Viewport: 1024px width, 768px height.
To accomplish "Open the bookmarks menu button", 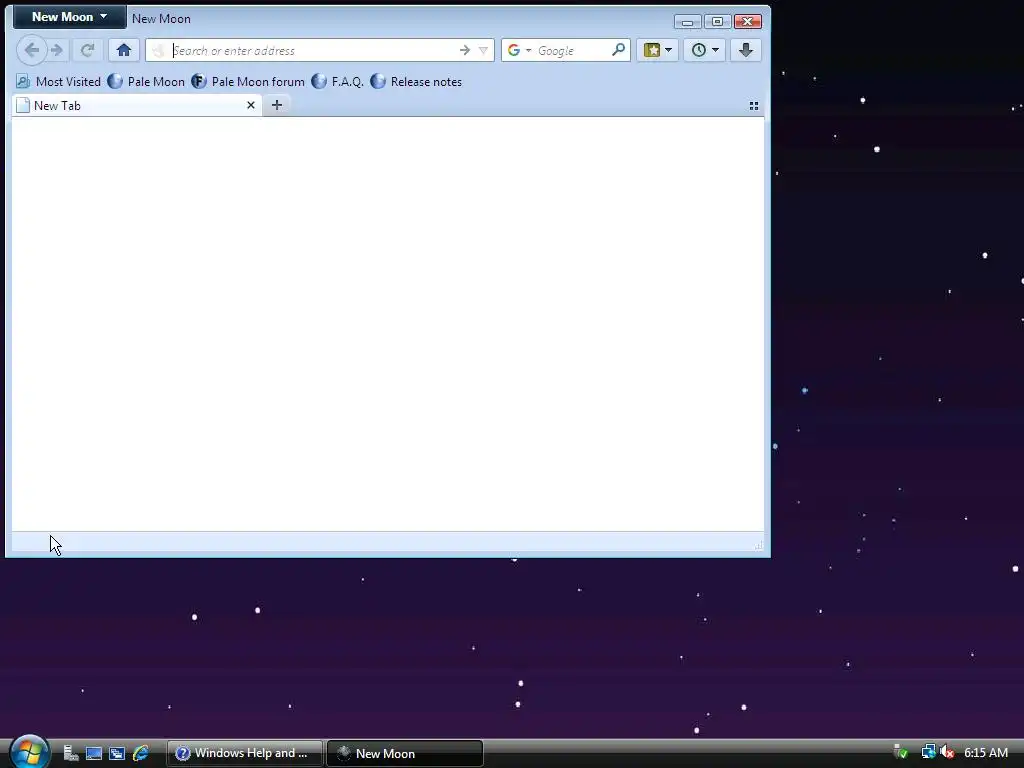I will (x=657, y=50).
